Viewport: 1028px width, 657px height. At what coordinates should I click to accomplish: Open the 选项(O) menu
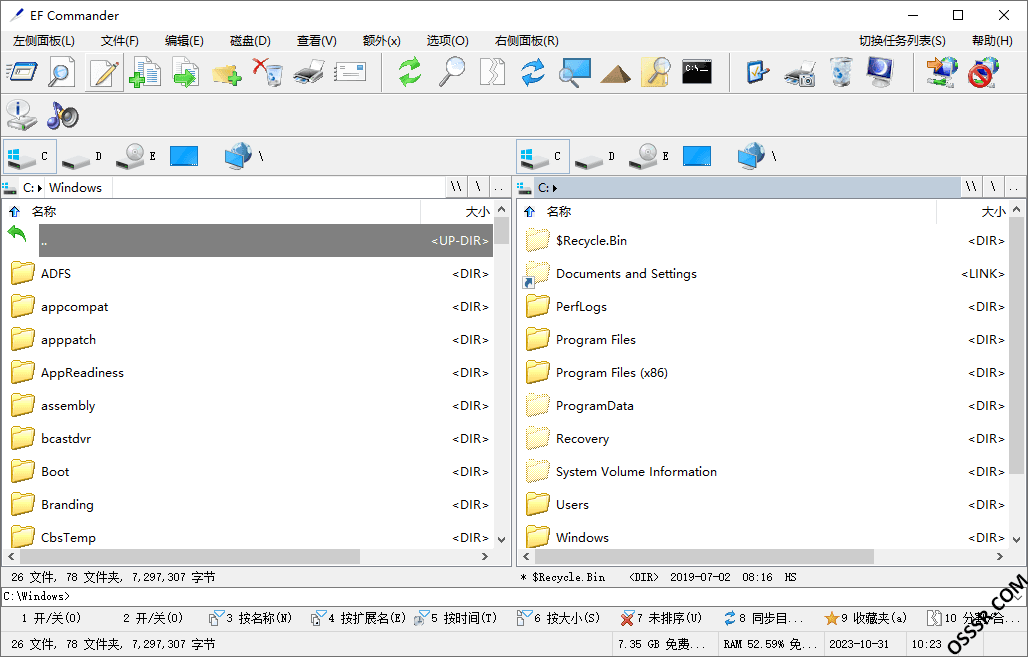pyautogui.click(x=448, y=41)
